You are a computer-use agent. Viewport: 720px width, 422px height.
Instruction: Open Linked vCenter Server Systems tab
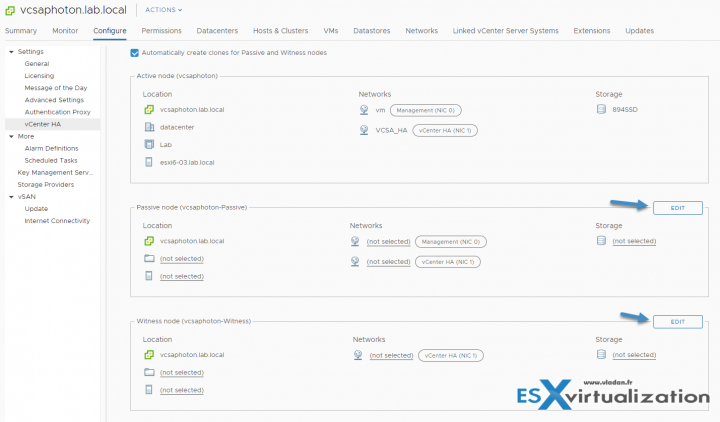tap(506, 31)
